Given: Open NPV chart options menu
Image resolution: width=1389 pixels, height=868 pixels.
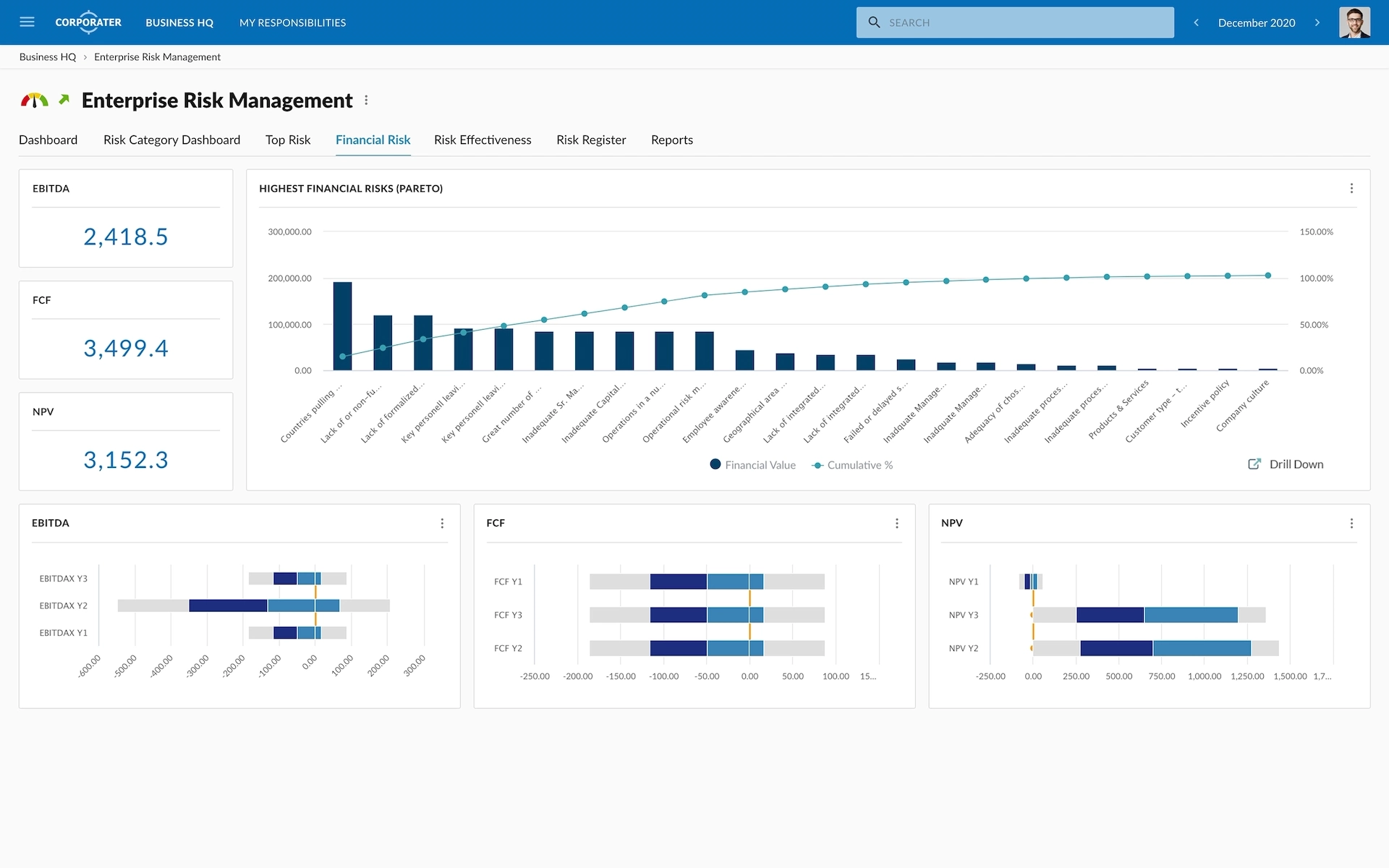Looking at the screenshot, I should (1351, 523).
